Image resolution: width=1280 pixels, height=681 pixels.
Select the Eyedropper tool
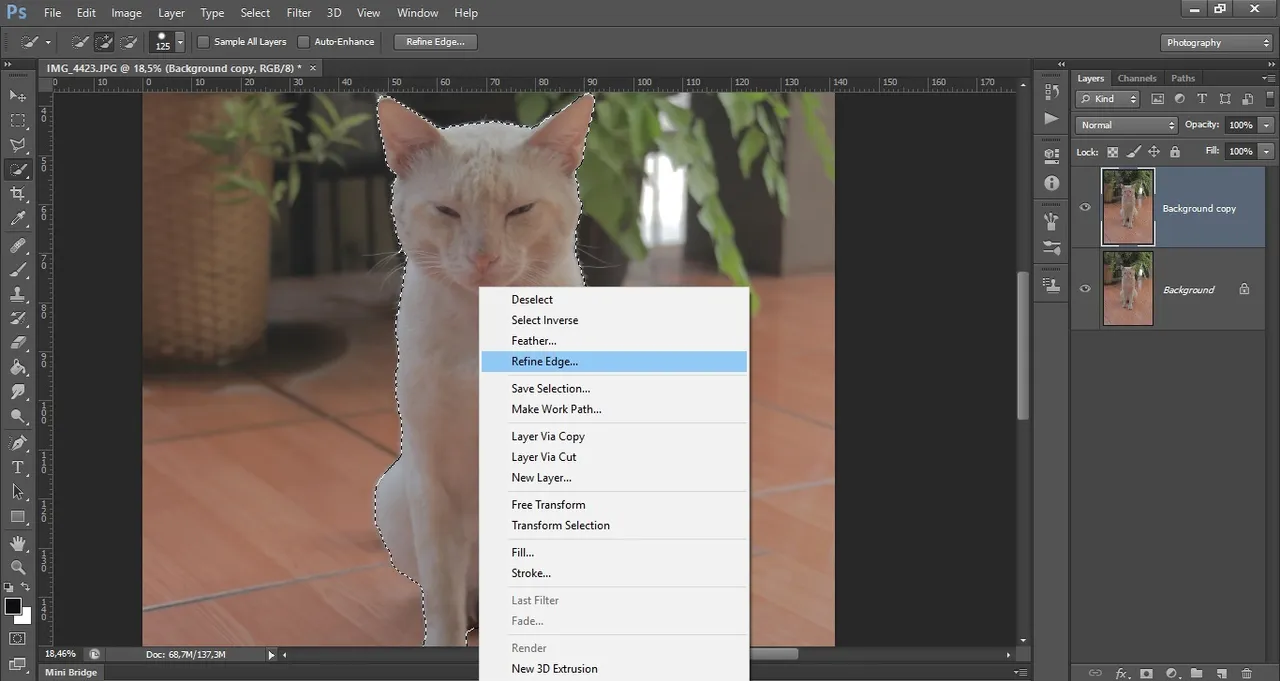pyautogui.click(x=18, y=219)
